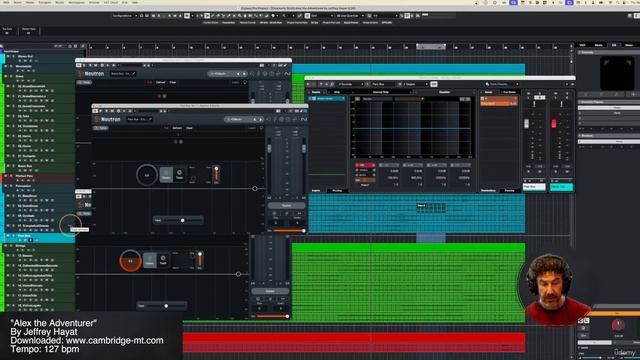Switch to the Cue Sends tab
The width and height of the screenshot is (640, 360).
[509, 92]
